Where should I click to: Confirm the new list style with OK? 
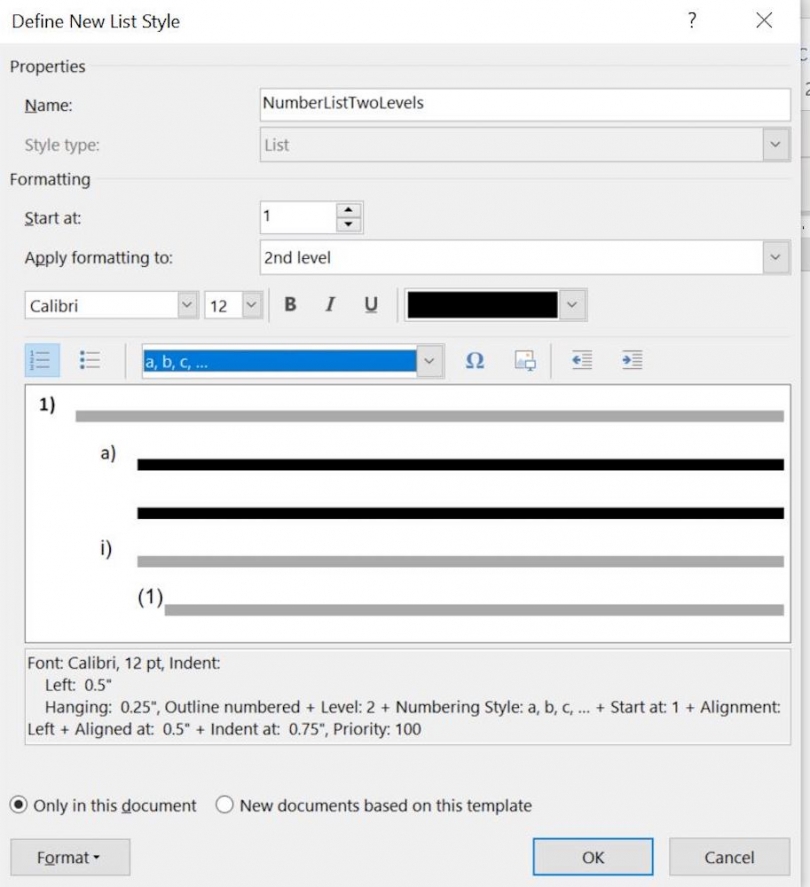click(594, 857)
